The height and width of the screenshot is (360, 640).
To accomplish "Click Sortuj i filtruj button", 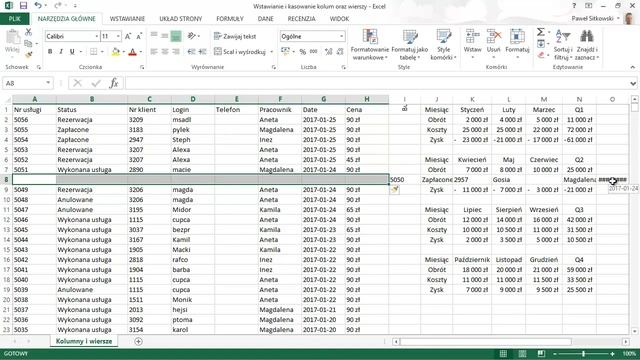I will point(563,45).
